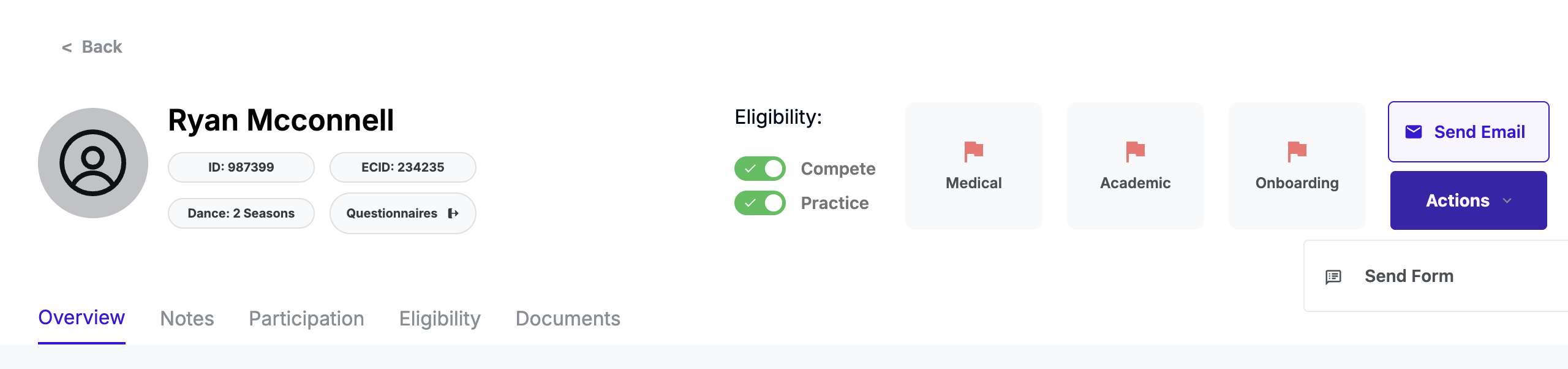This screenshot has width=1568, height=369.
Task: Click the Dance: 2 Seasons badge
Action: pyautogui.click(x=241, y=213)
